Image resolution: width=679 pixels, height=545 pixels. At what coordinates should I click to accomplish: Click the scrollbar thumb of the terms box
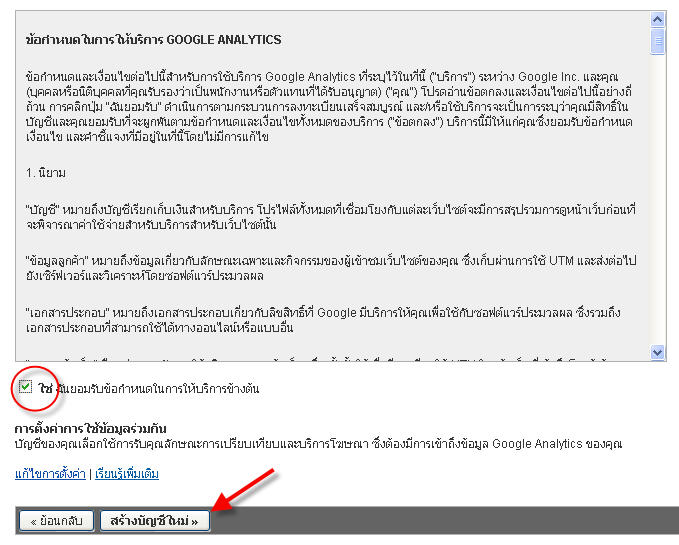click(x=657, y=42)
